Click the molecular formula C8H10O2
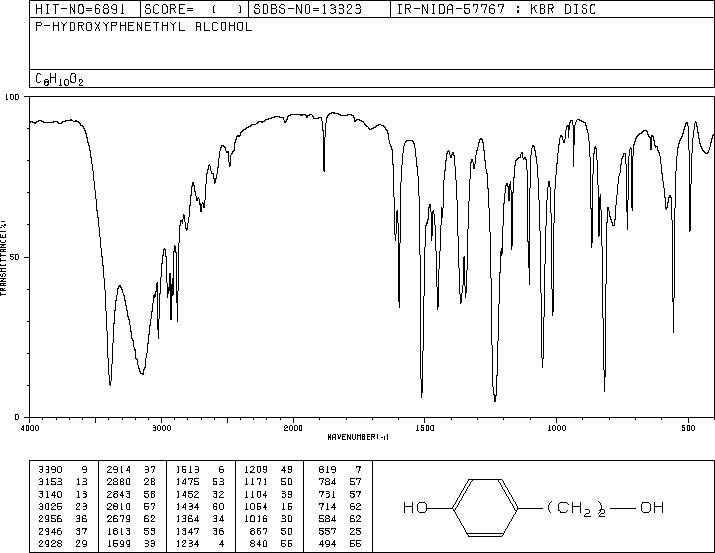Image resolution: width=715 pixels, height=553 pixels. pos(59,79)
